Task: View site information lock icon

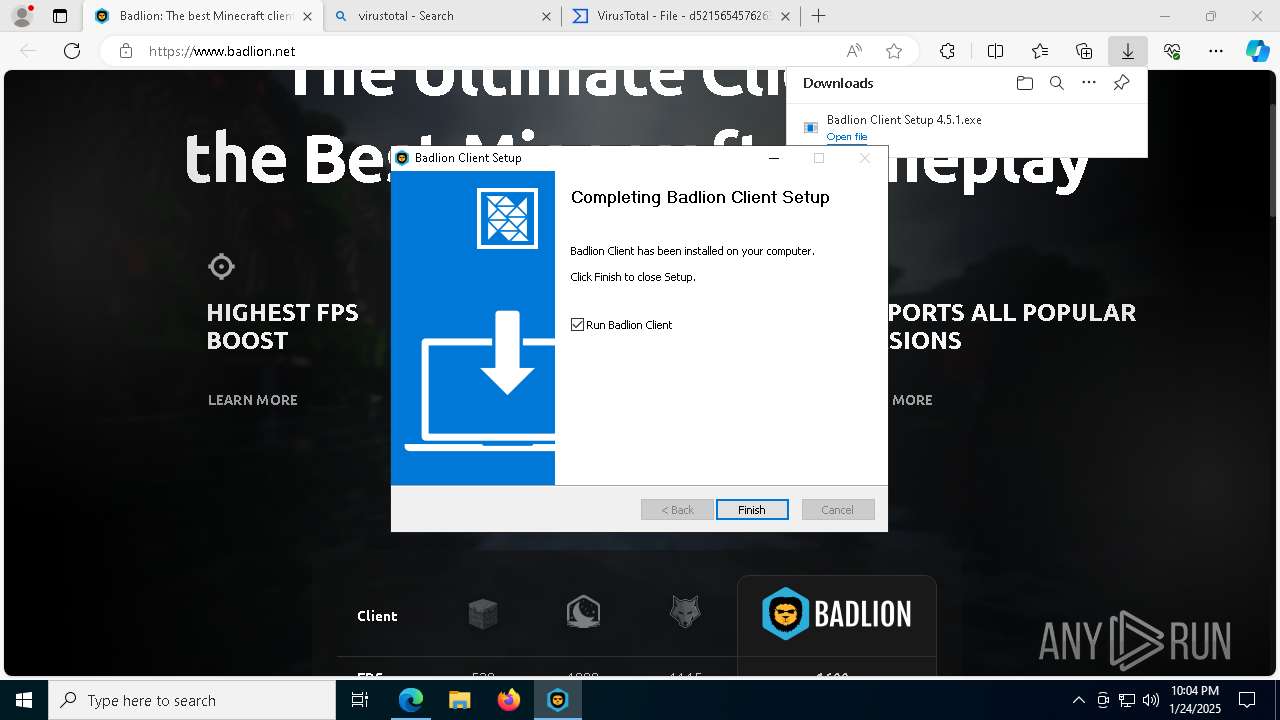Action: 125,51
